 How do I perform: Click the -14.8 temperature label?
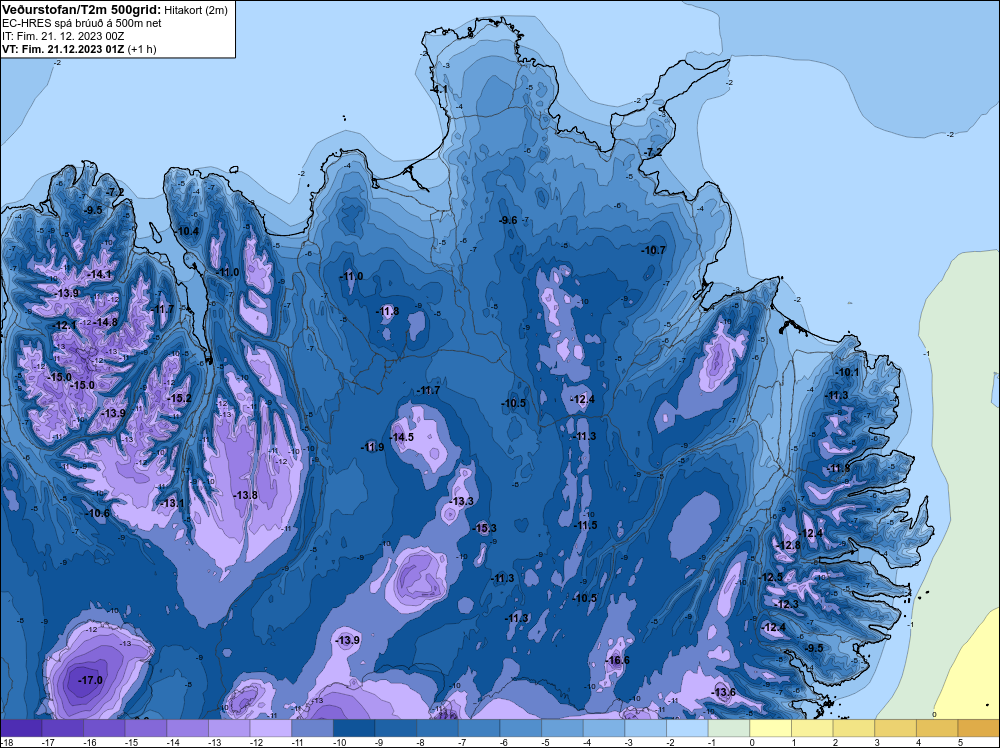click(106, 322)
